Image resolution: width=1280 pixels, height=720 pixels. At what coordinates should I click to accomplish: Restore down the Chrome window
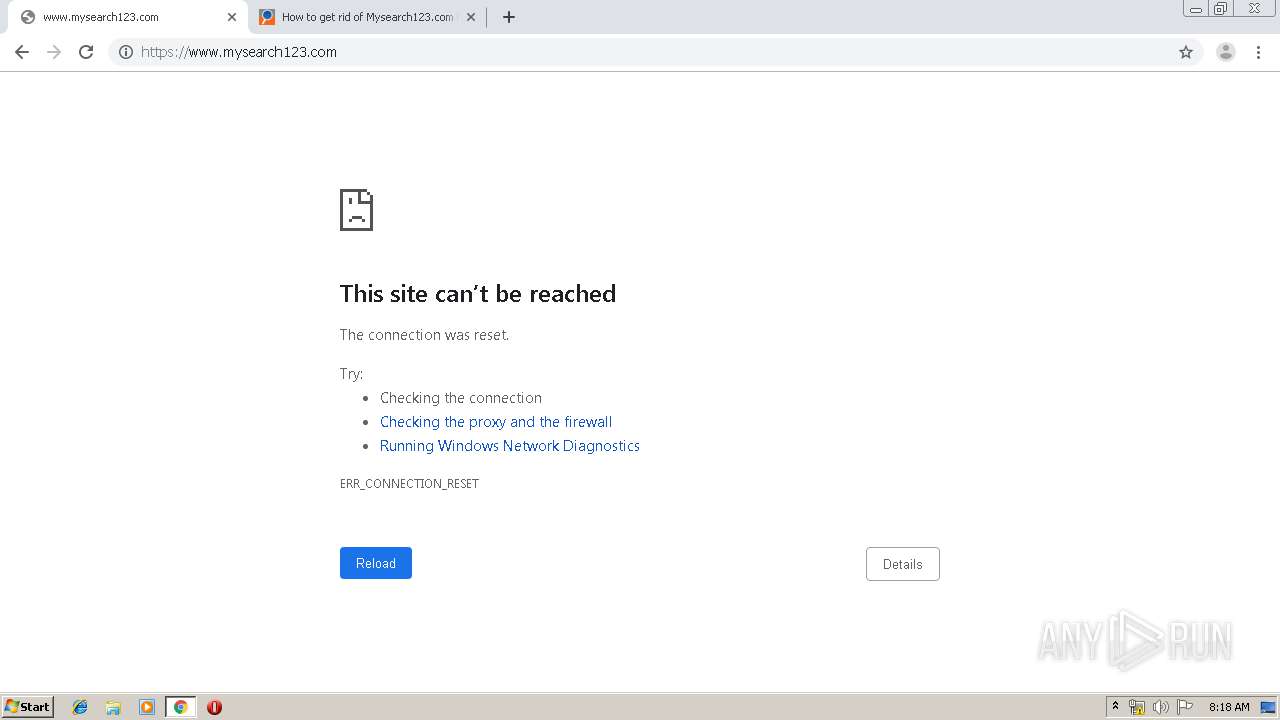coord(1220,8)
